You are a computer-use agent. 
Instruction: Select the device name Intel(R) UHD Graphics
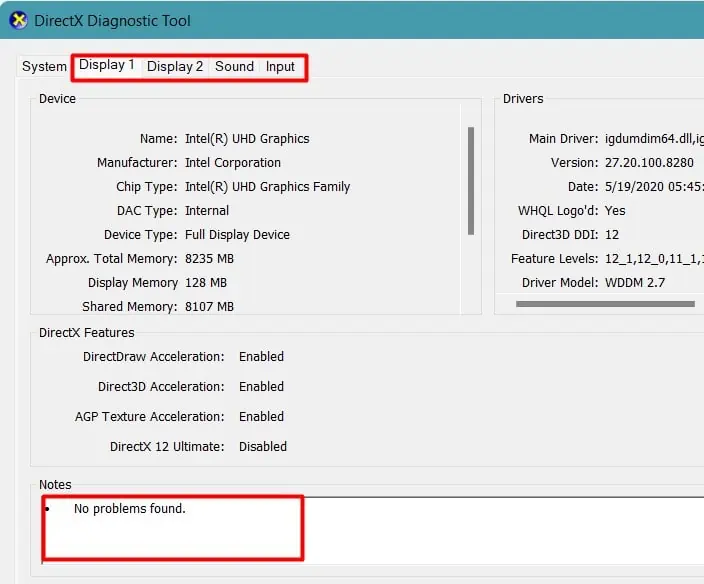coord(247,139)
